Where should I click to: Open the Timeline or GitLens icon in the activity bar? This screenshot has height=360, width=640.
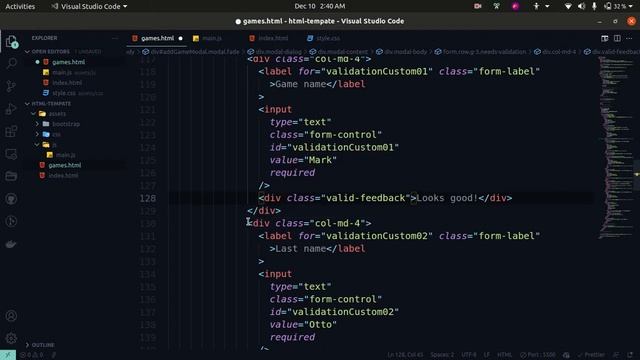[x=11, y=221]
